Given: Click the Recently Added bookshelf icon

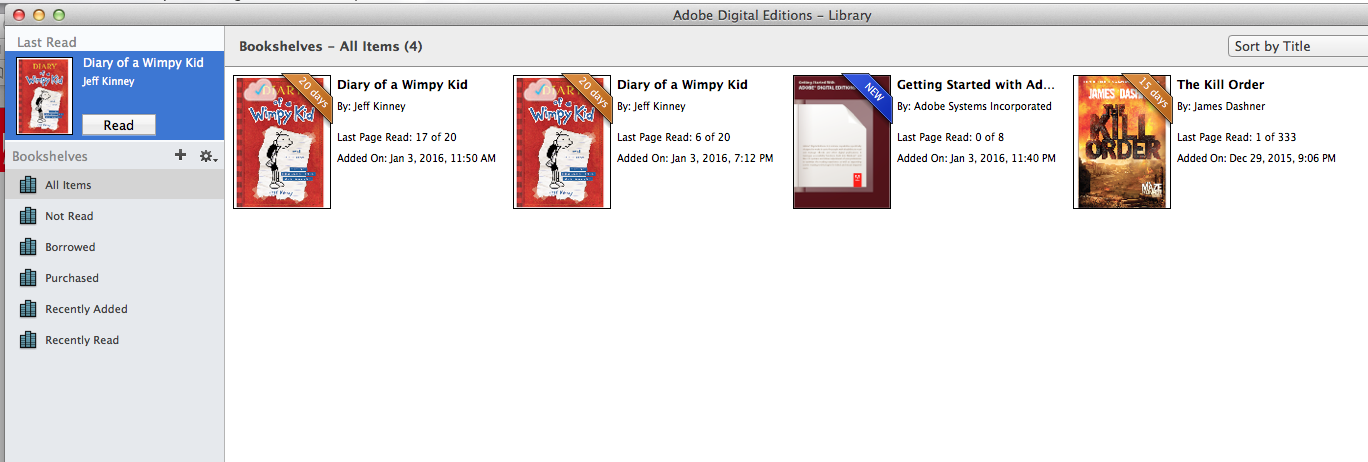Looking at the screenshot, I should click(x=28, y=309).
